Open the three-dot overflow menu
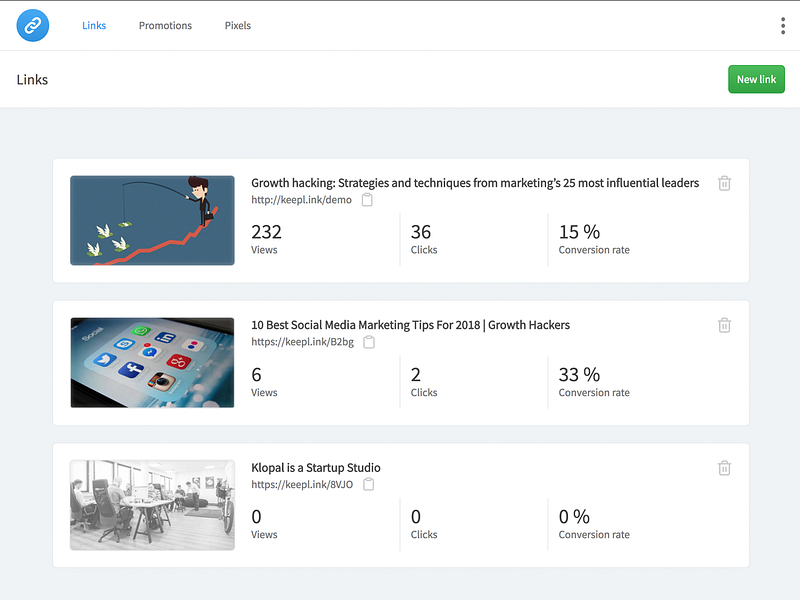 [783, 26]
